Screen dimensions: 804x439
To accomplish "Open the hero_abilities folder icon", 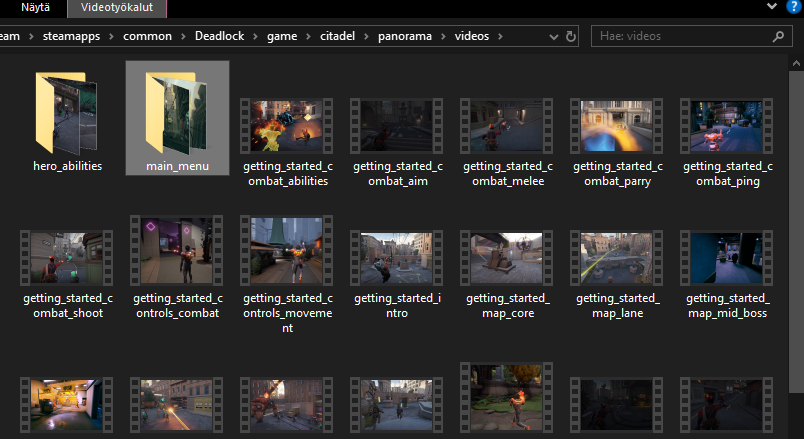I will point(67,113).
